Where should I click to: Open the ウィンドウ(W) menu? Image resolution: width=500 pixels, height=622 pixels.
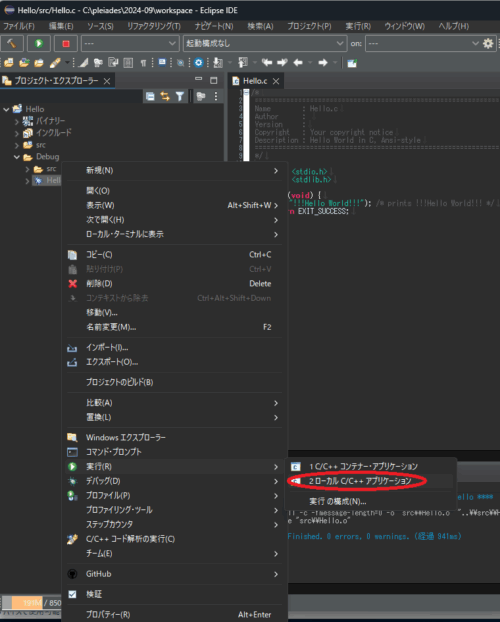404,26
